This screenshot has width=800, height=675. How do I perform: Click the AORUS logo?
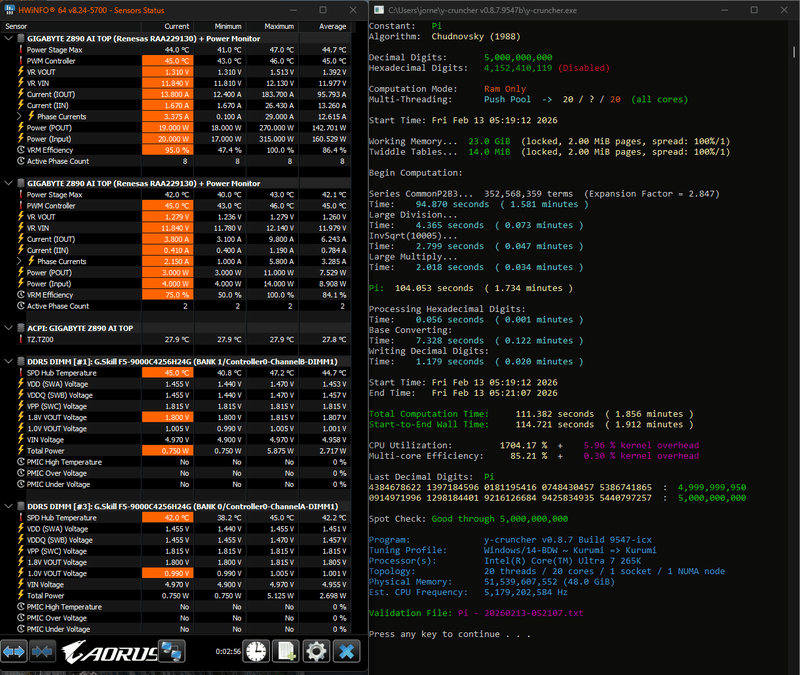(x=109, y=652)
